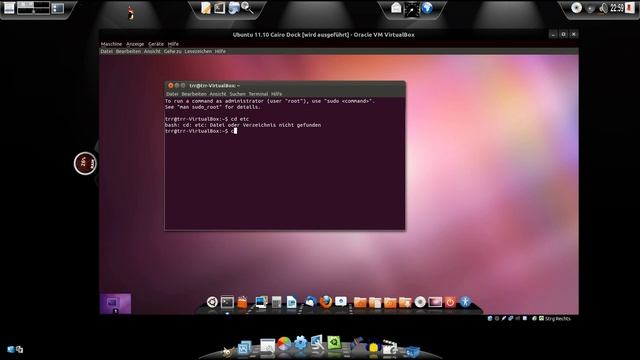Click the 'Strg Rechts' host key label
Image resolution: width=640 pixels, height=360 pixels.
tap(558, 318)
